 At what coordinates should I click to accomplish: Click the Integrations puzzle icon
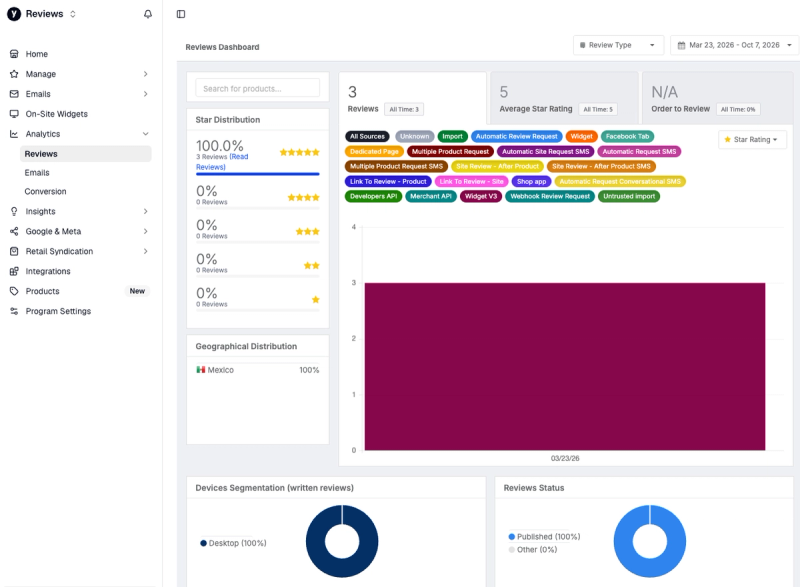point(14,271)
